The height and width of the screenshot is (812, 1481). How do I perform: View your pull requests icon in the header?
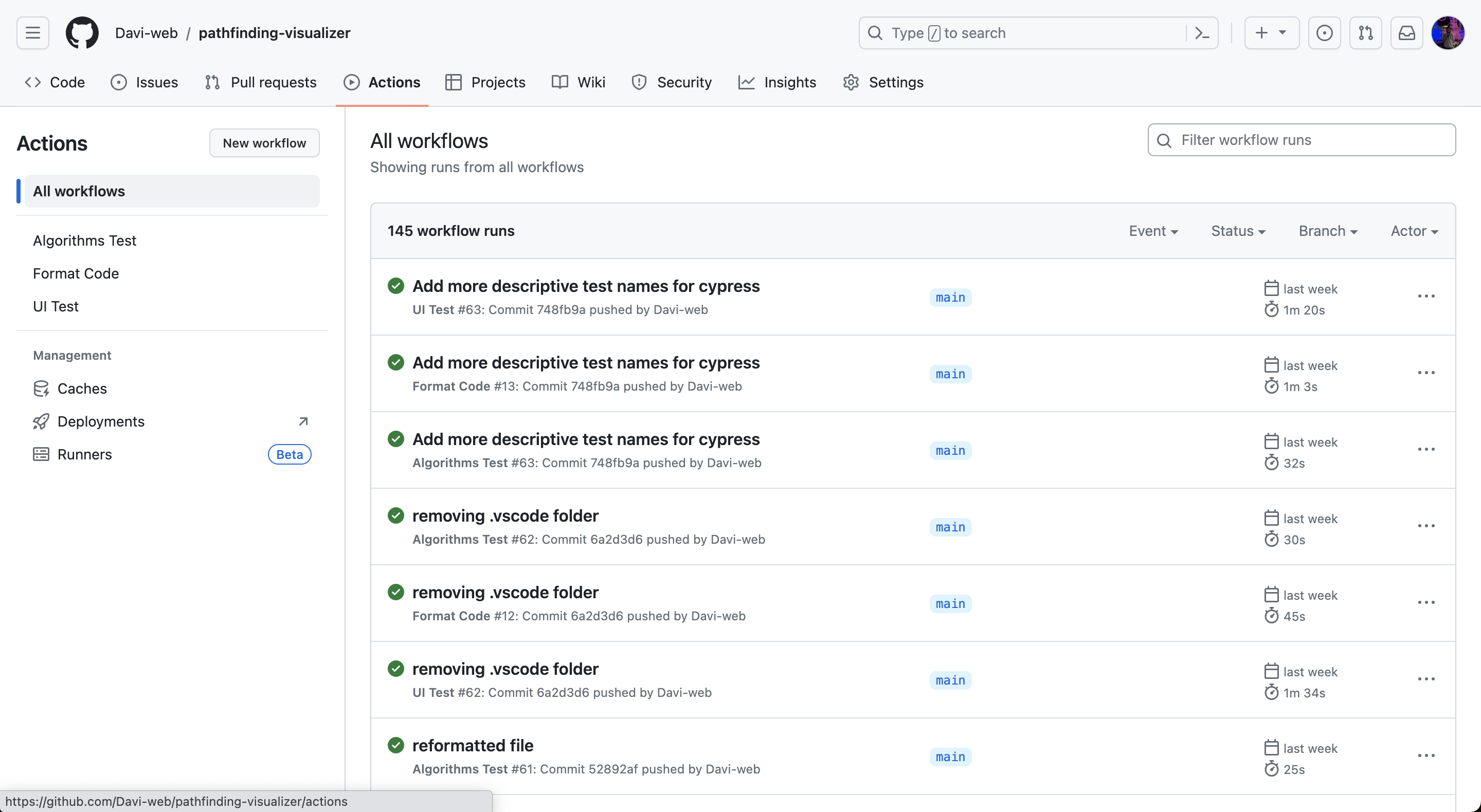(1366, 33)
